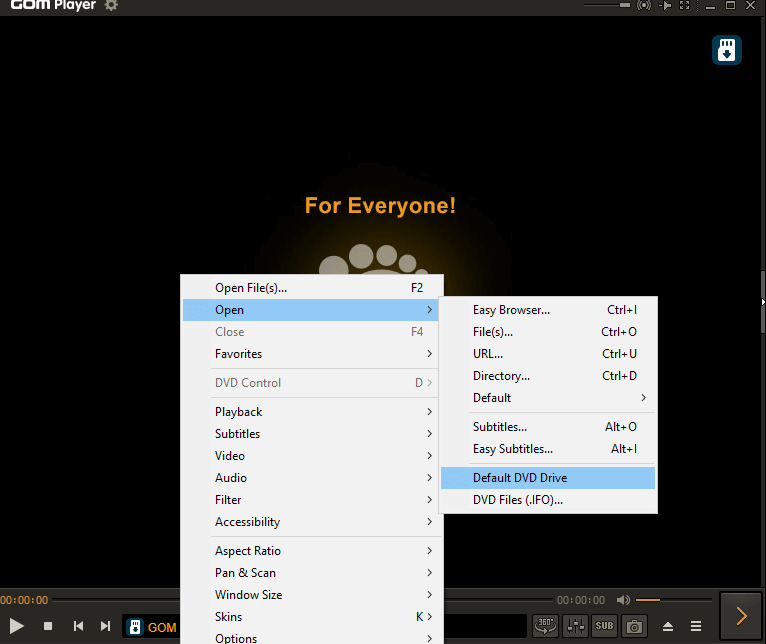The image size is (766, 644).
Task: Choose Directory... in the Open submenu
Action: tap(548, 376)
